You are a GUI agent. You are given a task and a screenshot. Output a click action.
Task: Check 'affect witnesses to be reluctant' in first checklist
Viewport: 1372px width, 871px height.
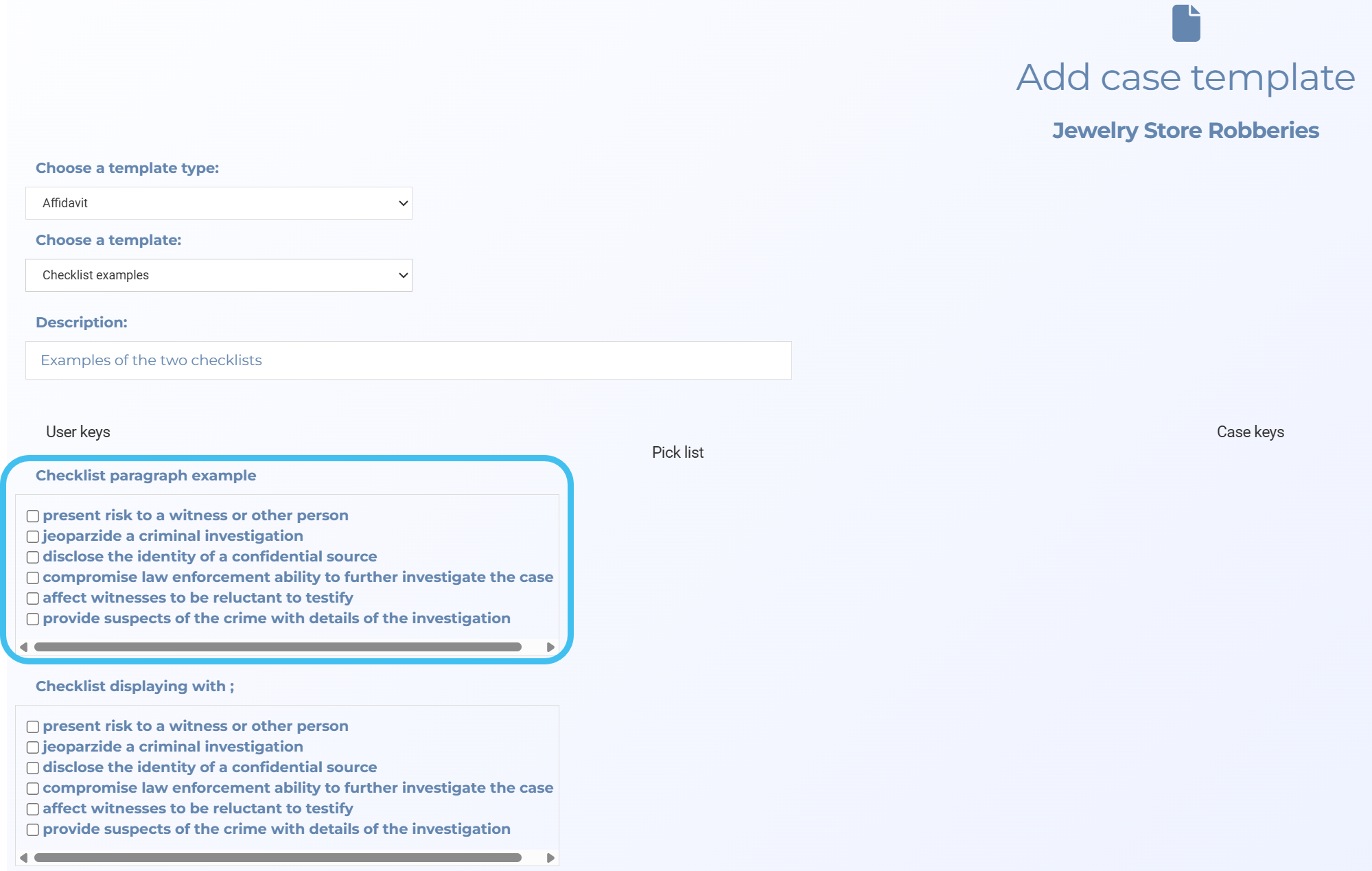[x=33, y=599]
